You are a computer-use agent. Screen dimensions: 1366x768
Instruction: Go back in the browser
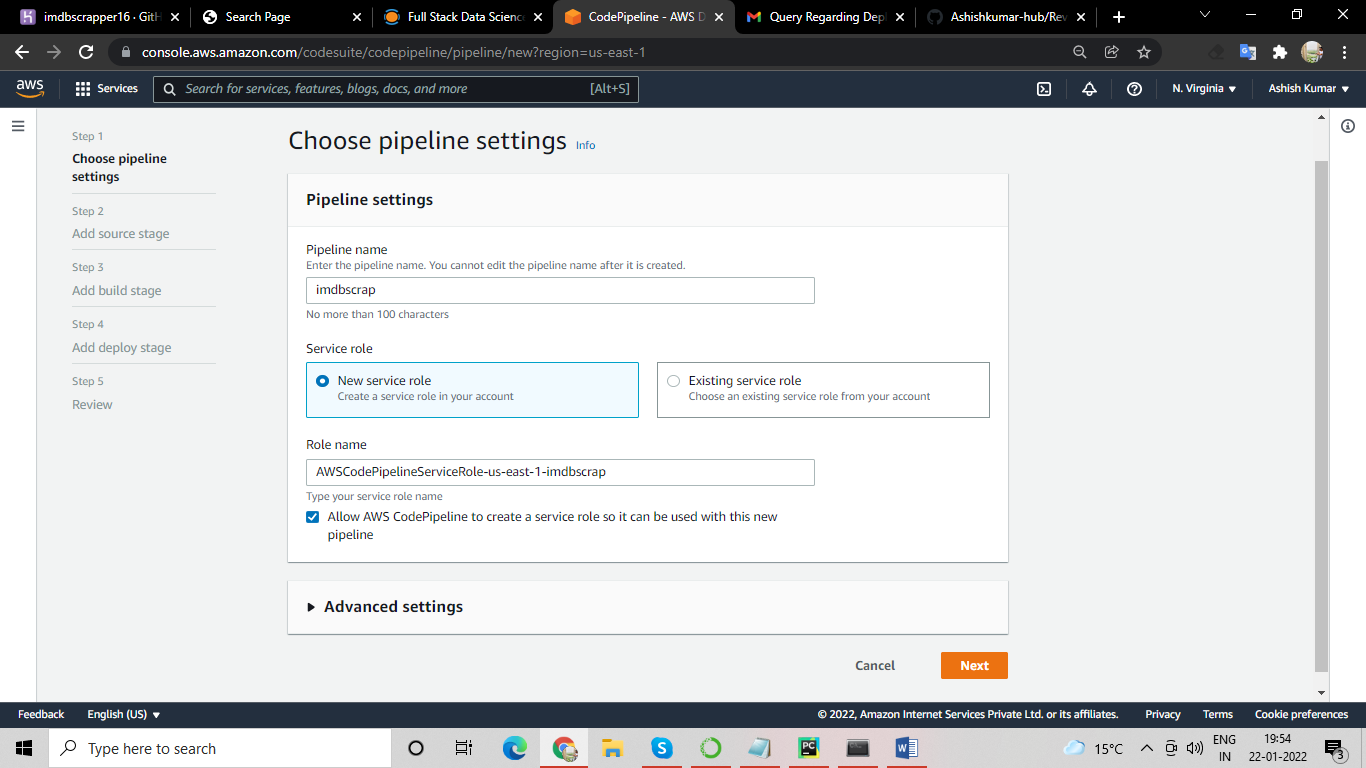pyautogui.click(x=22, y=52)
